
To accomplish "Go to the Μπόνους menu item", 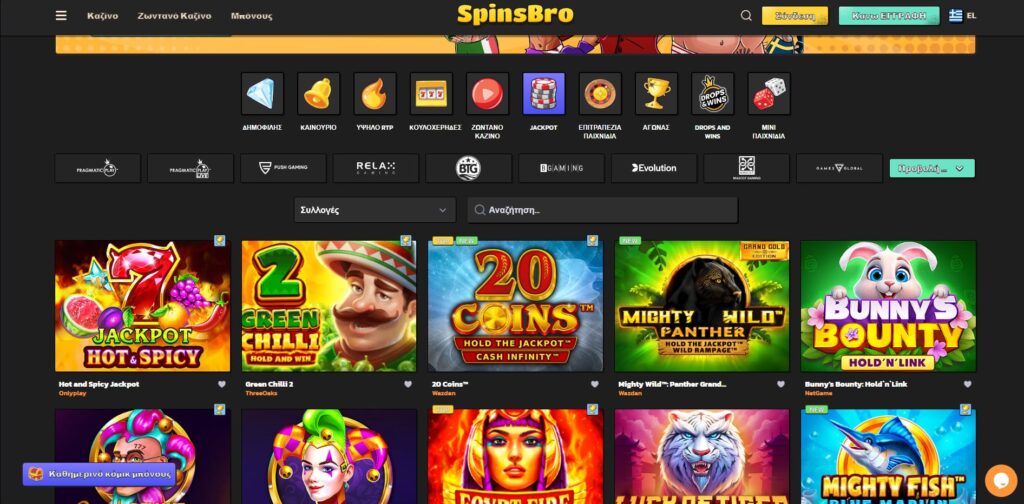I will (x=251, y=16).
